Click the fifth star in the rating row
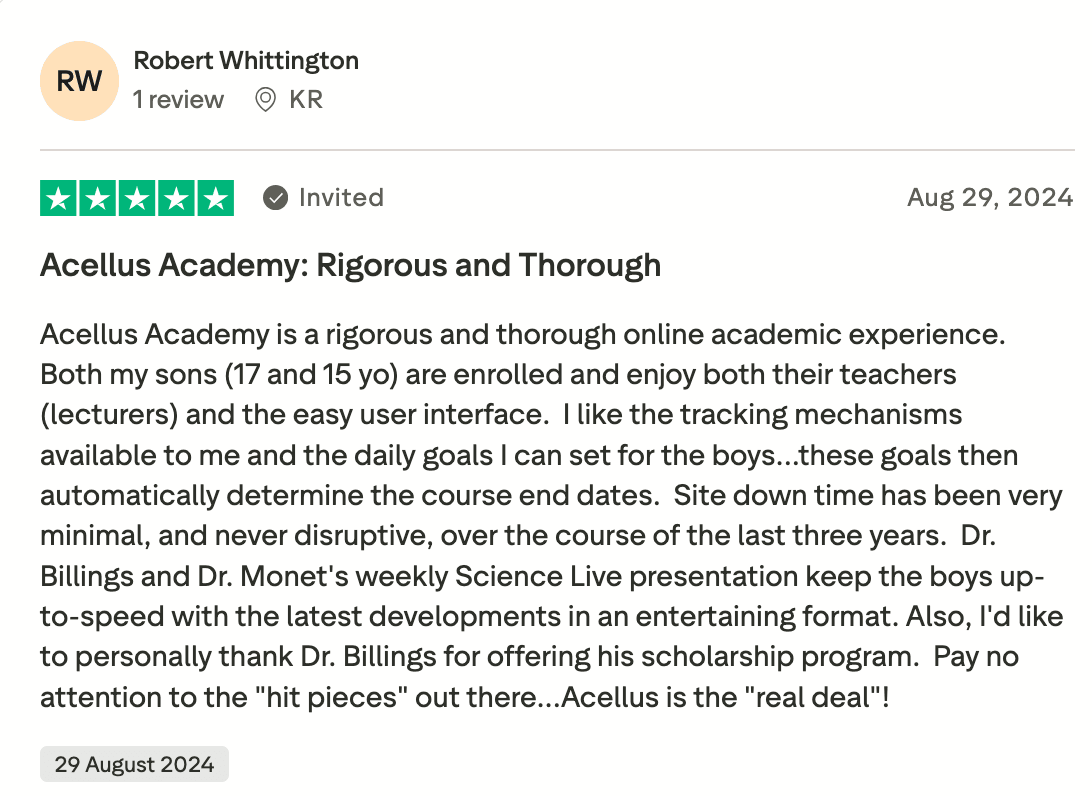1092x796 pixels. tap(214, 197)
